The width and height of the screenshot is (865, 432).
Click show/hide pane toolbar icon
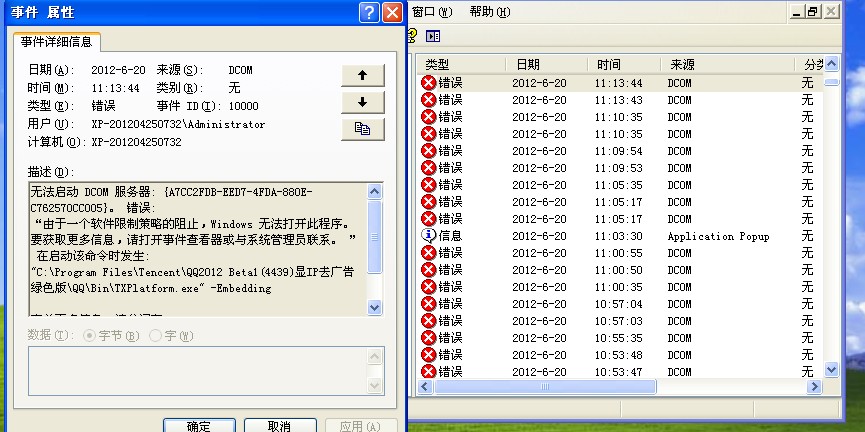pos(433,36)
